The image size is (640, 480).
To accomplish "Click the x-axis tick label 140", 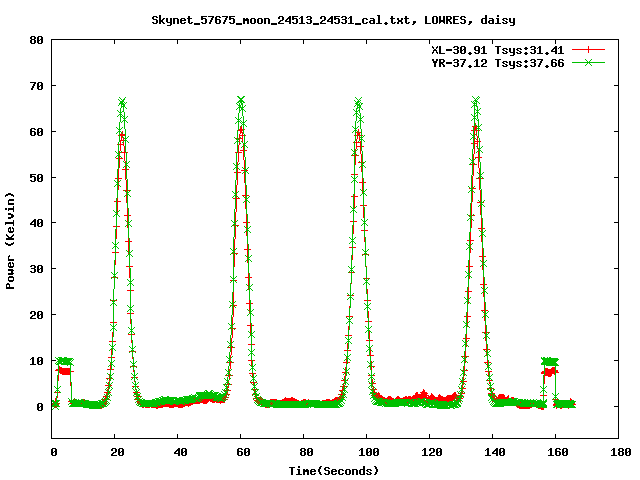I will 495,452.
